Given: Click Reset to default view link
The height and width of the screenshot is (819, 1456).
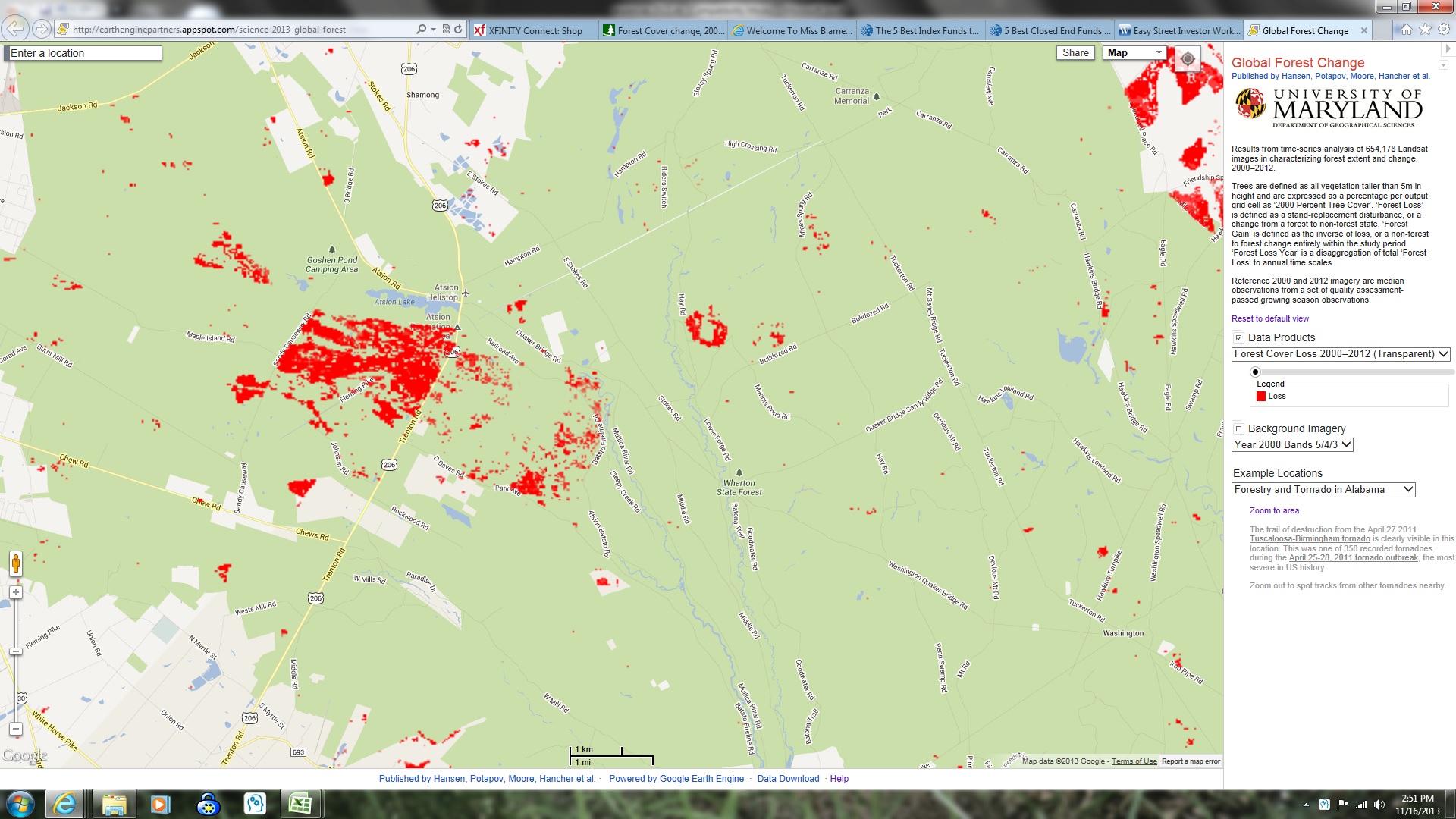Looking at the screenshot, I should tap(1269, 319).
